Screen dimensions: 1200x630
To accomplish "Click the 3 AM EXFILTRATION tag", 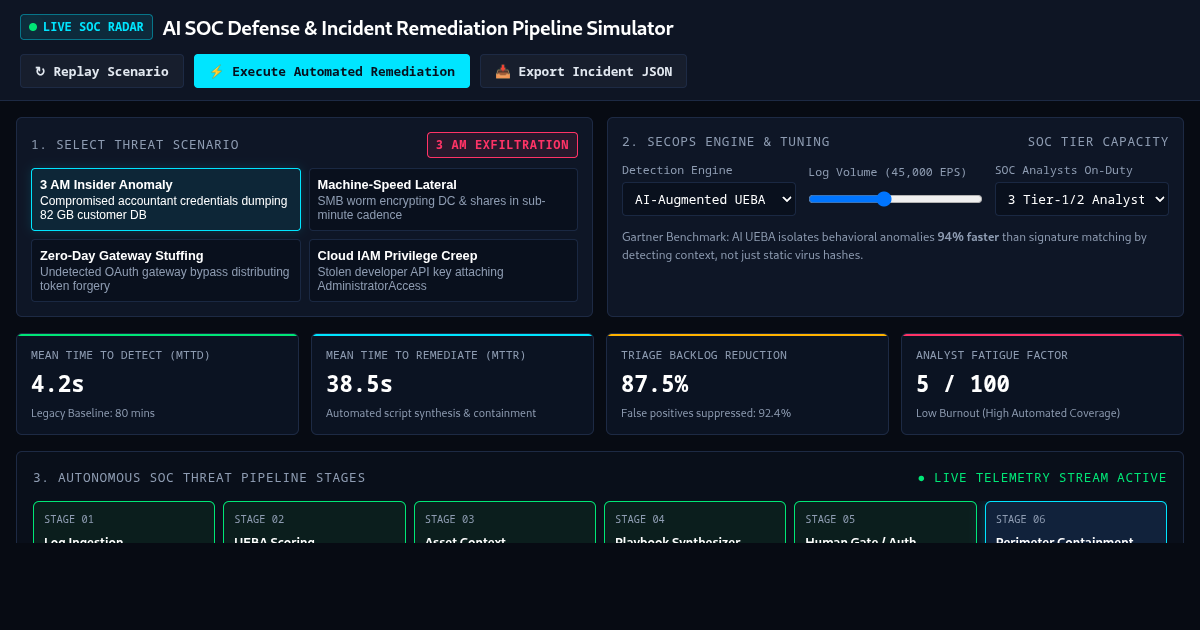I will 502,145.
